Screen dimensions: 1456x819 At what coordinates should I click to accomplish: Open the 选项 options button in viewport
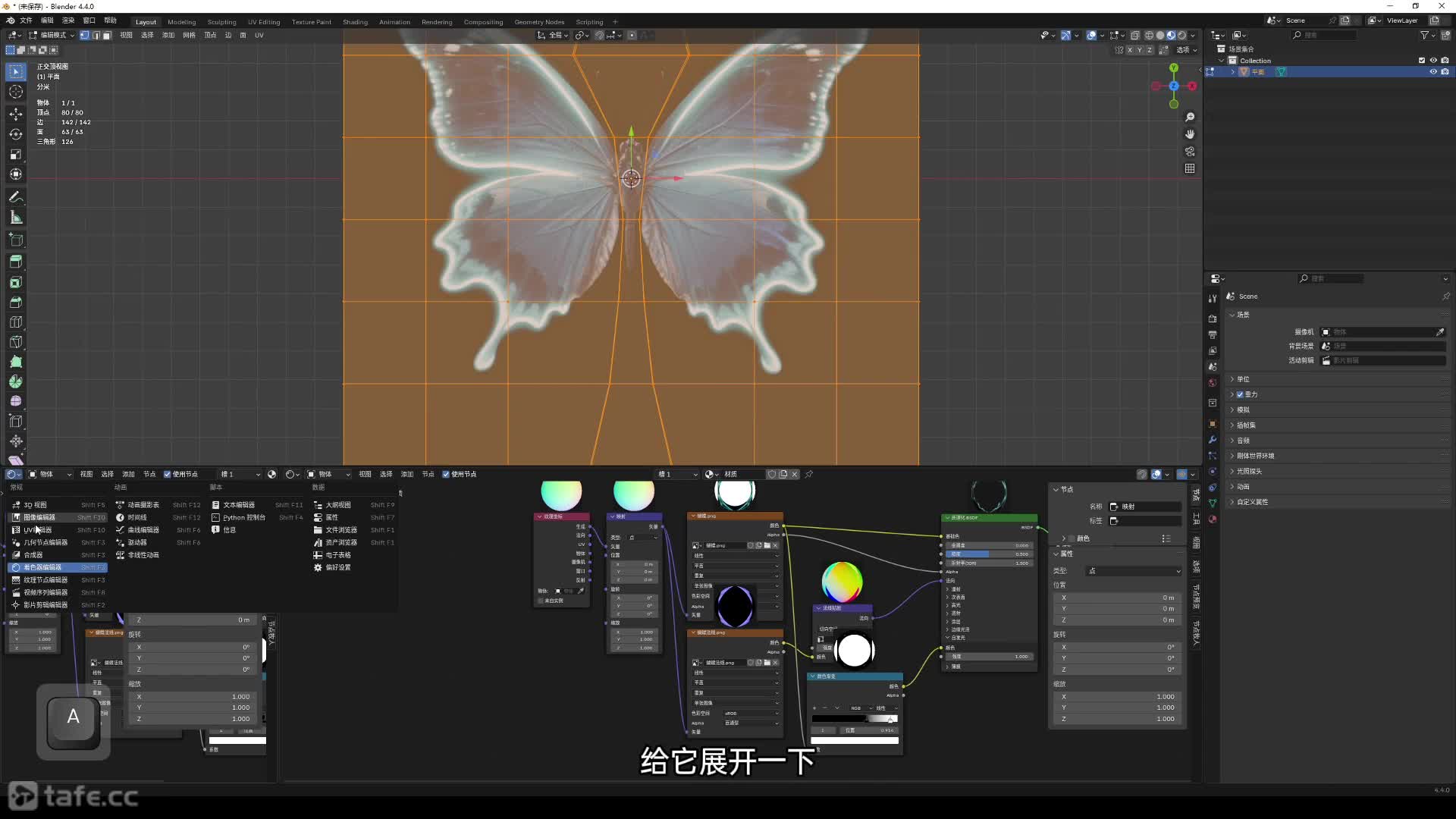[x=1186, y=50]
